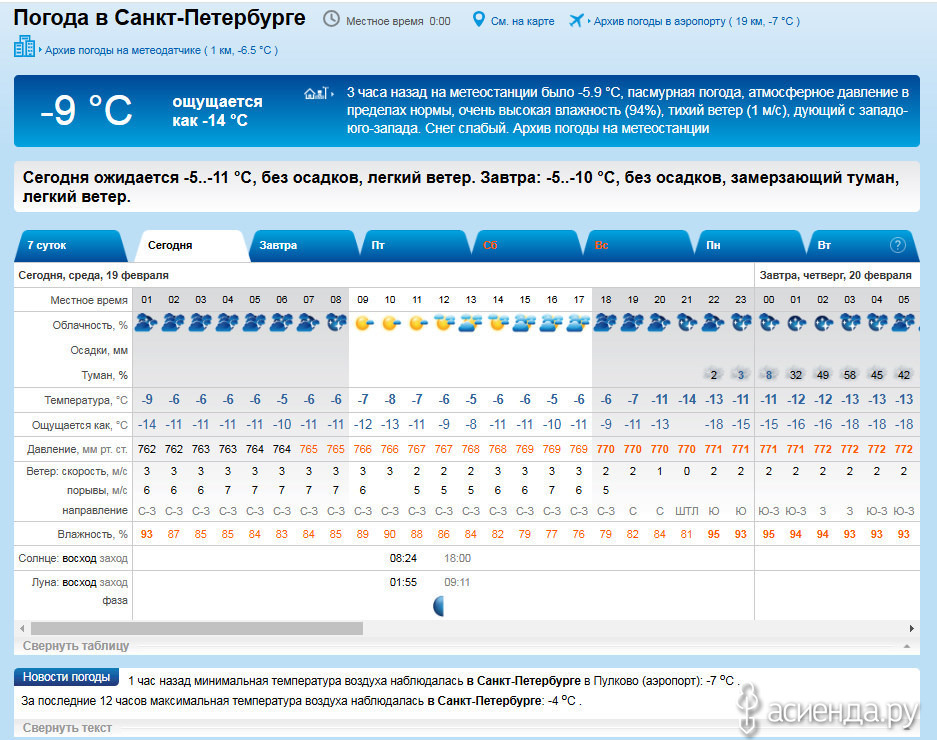
Task: Click the cloudiness icon for hour 14
Action: [x=498, y=323]
